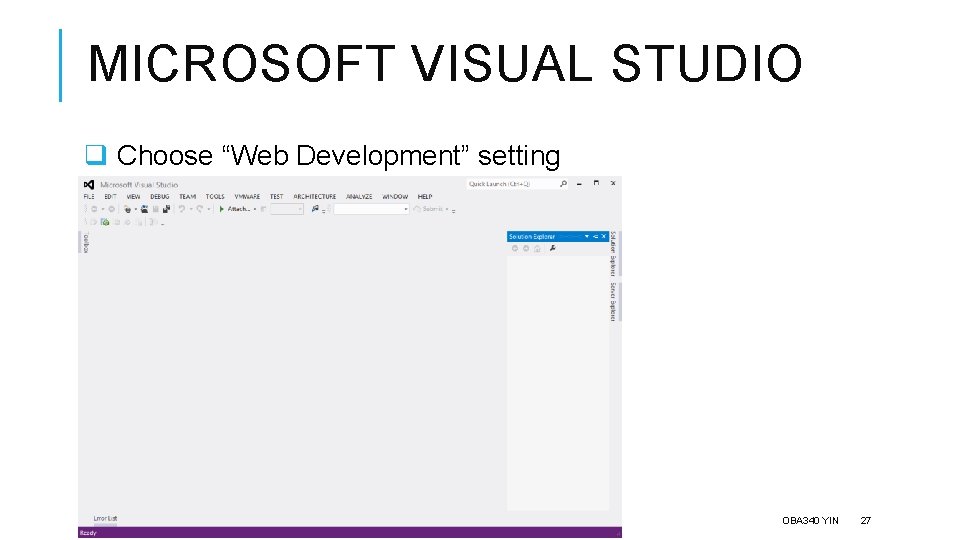Open the ARCHITECTURE menu
The image size is (960, 540).
(315, 197)
